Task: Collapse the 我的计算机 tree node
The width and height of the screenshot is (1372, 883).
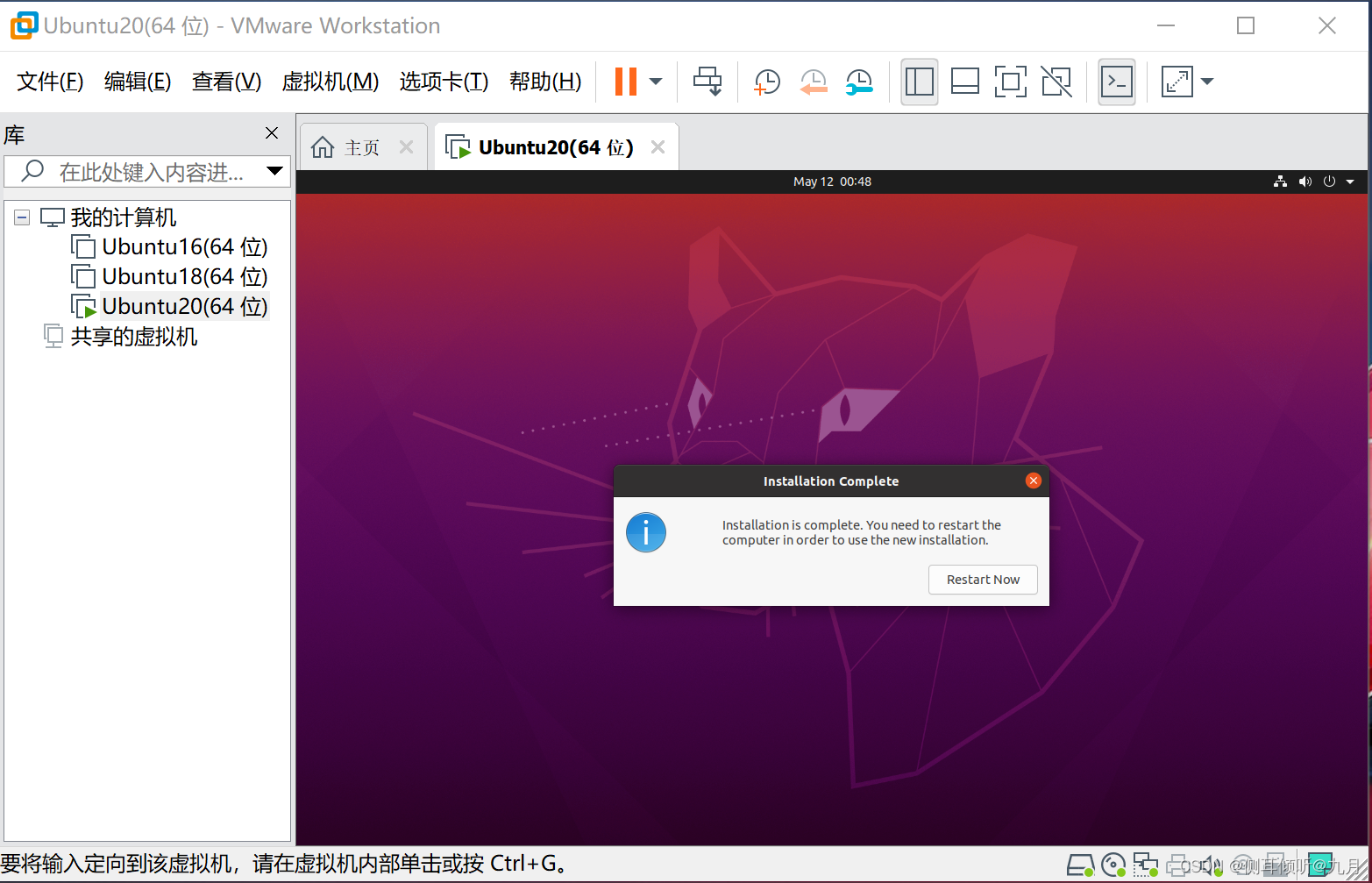Action: click(x=20, y=217)
